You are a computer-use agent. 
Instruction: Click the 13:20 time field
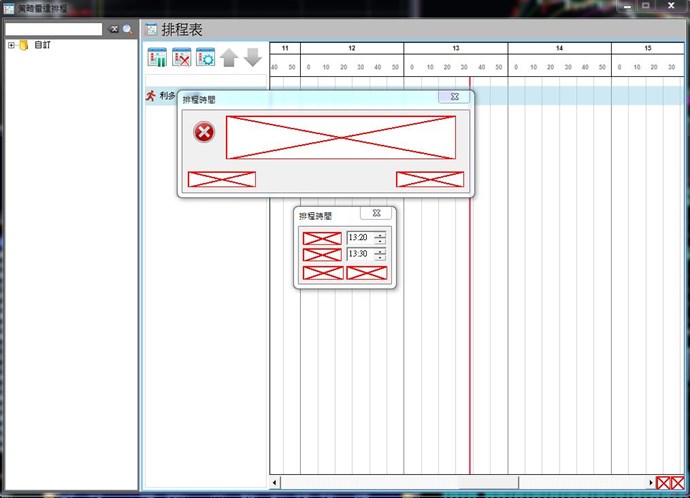[359, 238]
